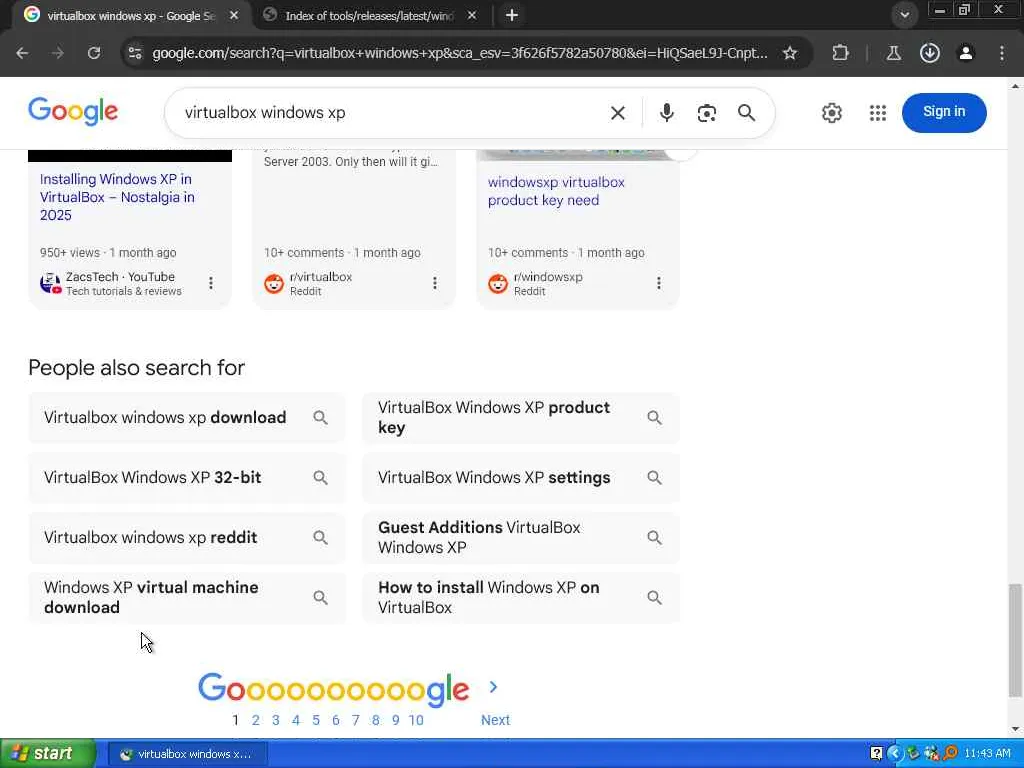
Task: Close the virtualbox windows xp tab
Action: (x=234, y=15)
